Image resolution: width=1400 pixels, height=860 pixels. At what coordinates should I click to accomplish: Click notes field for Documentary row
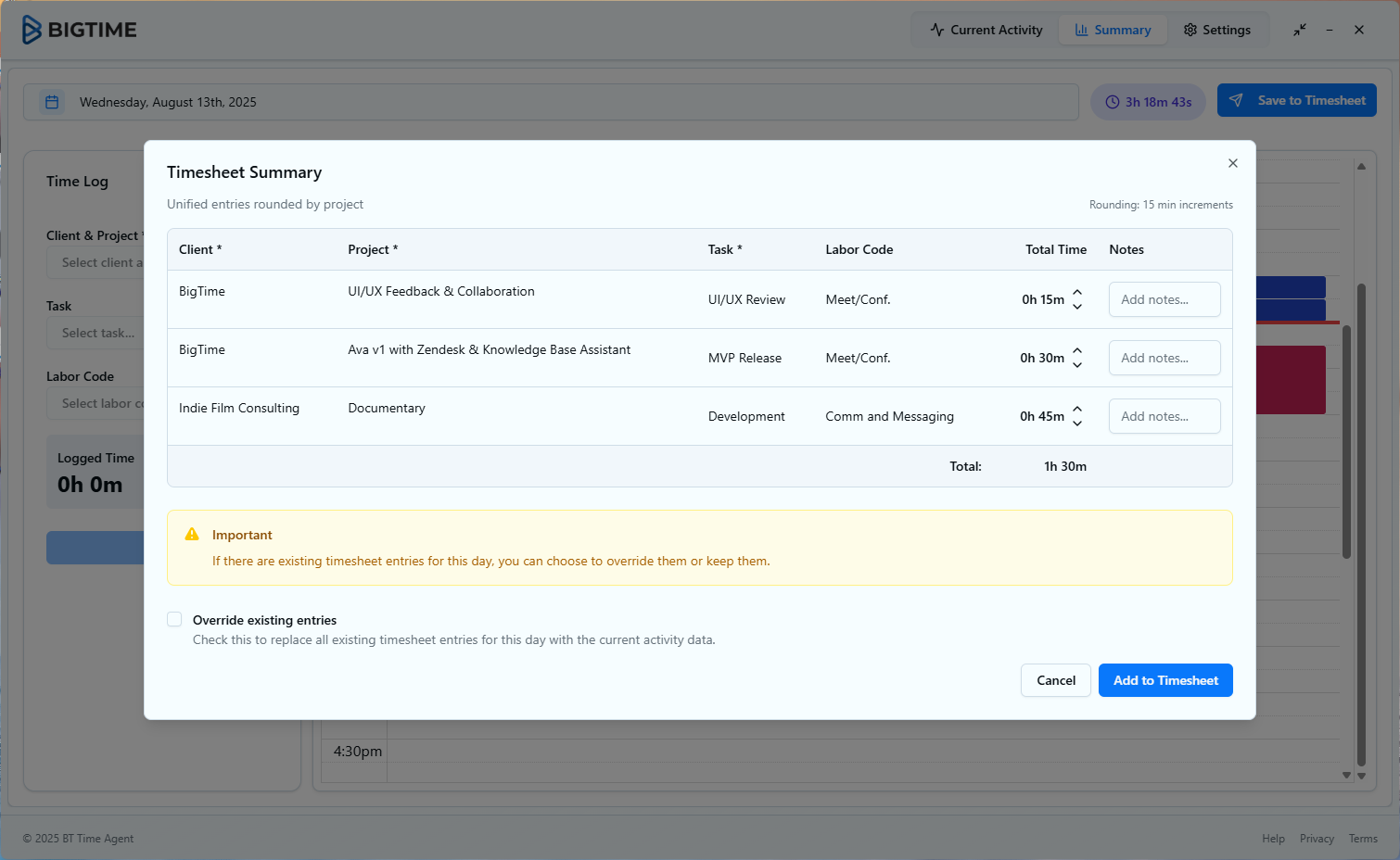tap(1164, 416)
